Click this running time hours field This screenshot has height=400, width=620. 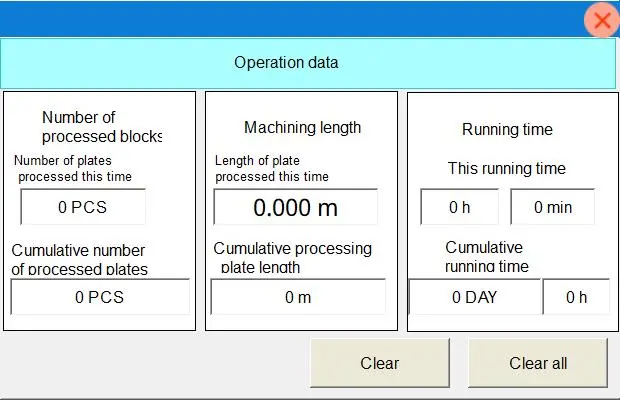(459, 207)
